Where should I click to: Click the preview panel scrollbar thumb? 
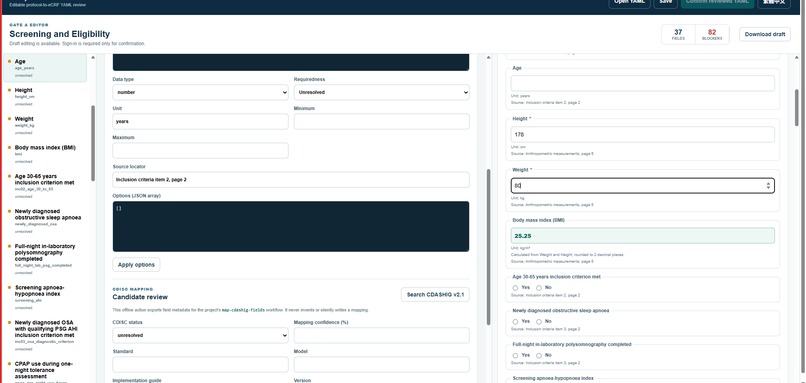click(797, 107)
